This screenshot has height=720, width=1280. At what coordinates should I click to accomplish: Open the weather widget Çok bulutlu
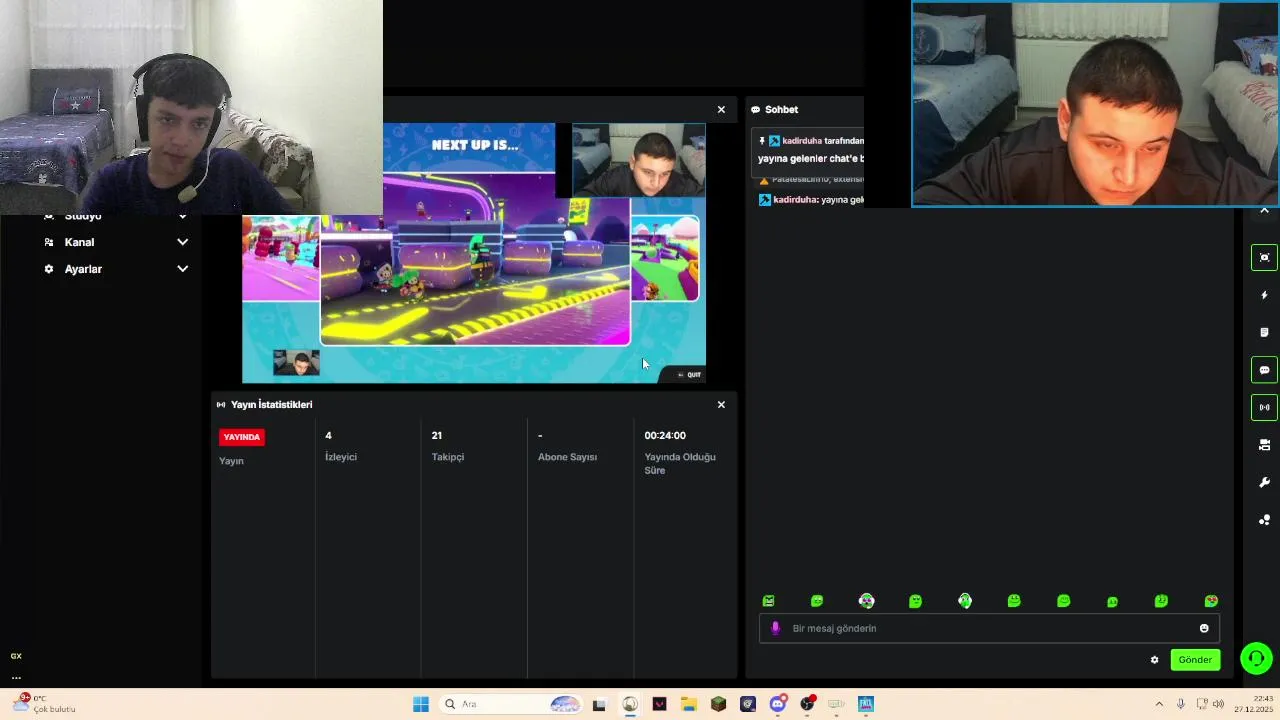pos(45,704)
